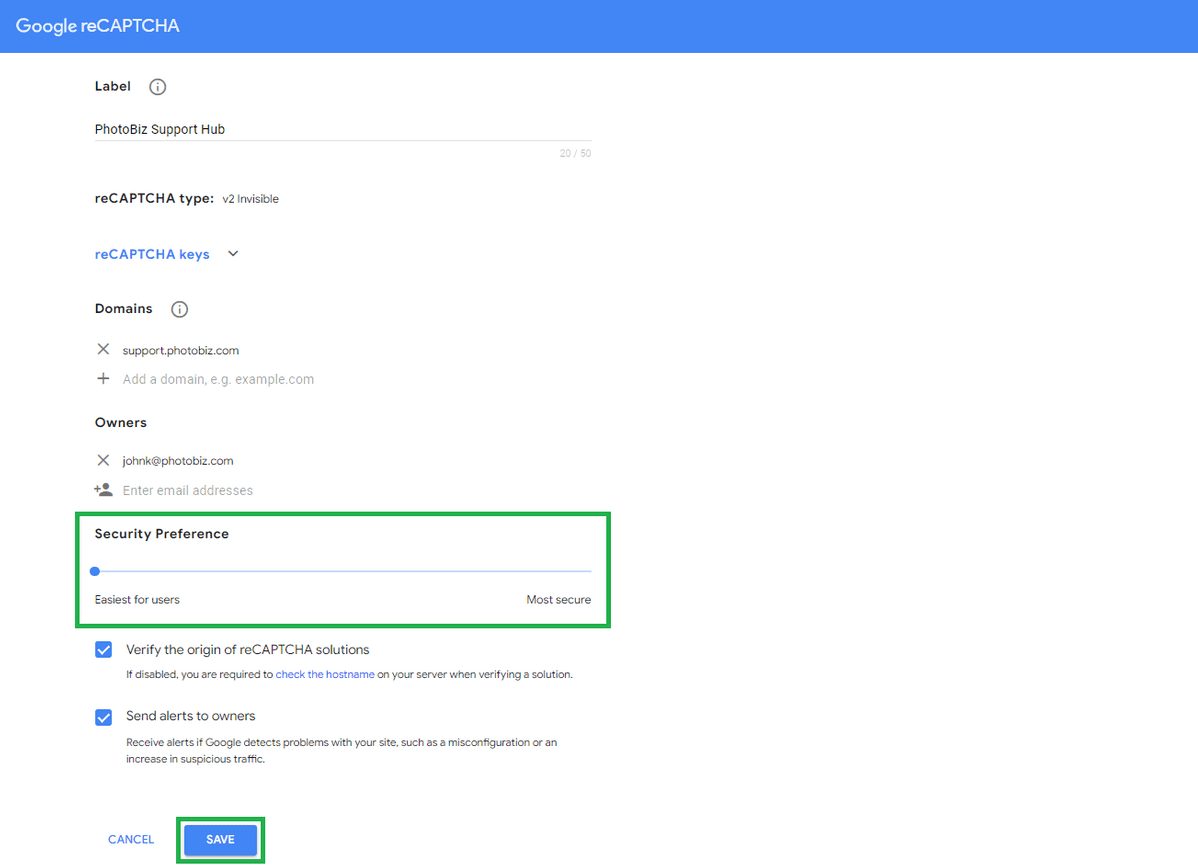Click the add-person icon under Owners

tap(103, 490)
